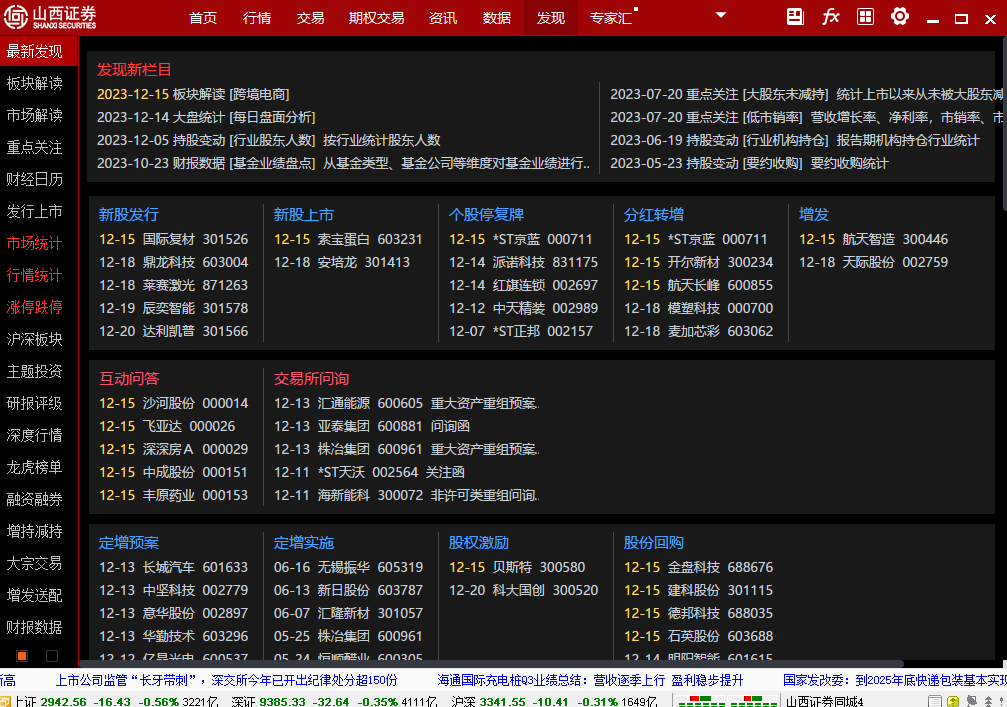1007x707 pixels.
Task: Open the fx formula manager icon
Action: [x=830, y=17]
